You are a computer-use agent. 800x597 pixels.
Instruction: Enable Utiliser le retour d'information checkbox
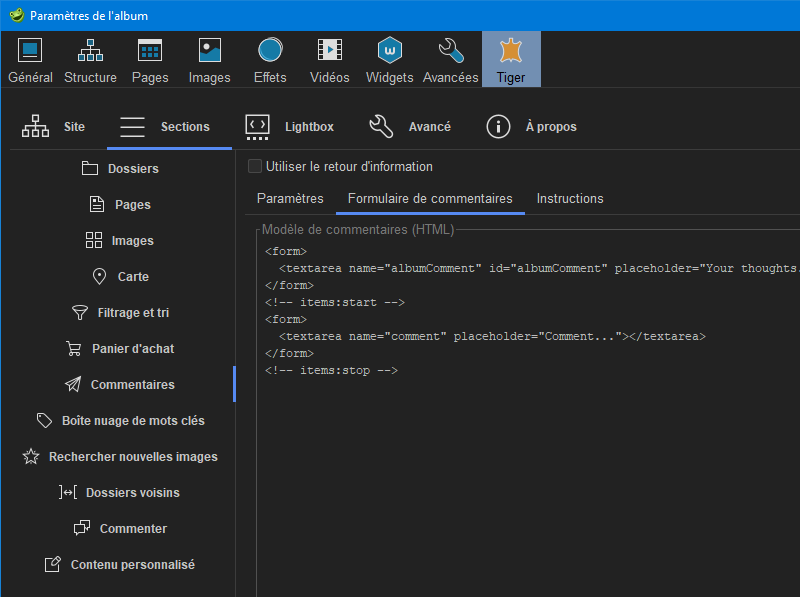255,166
